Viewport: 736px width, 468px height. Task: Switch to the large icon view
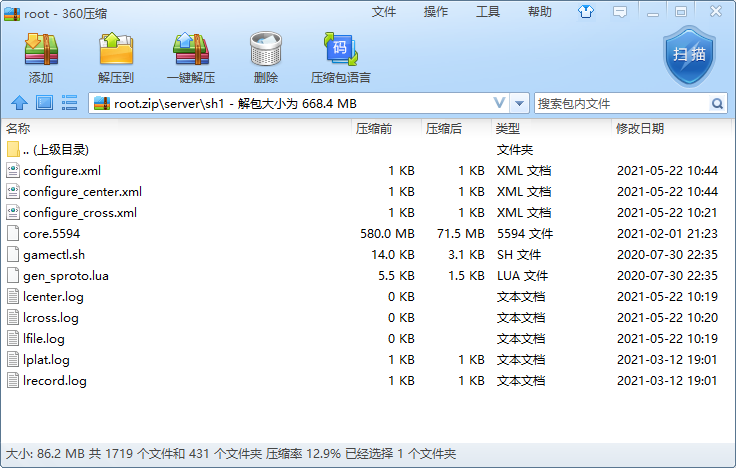click(x=44, y=103)
